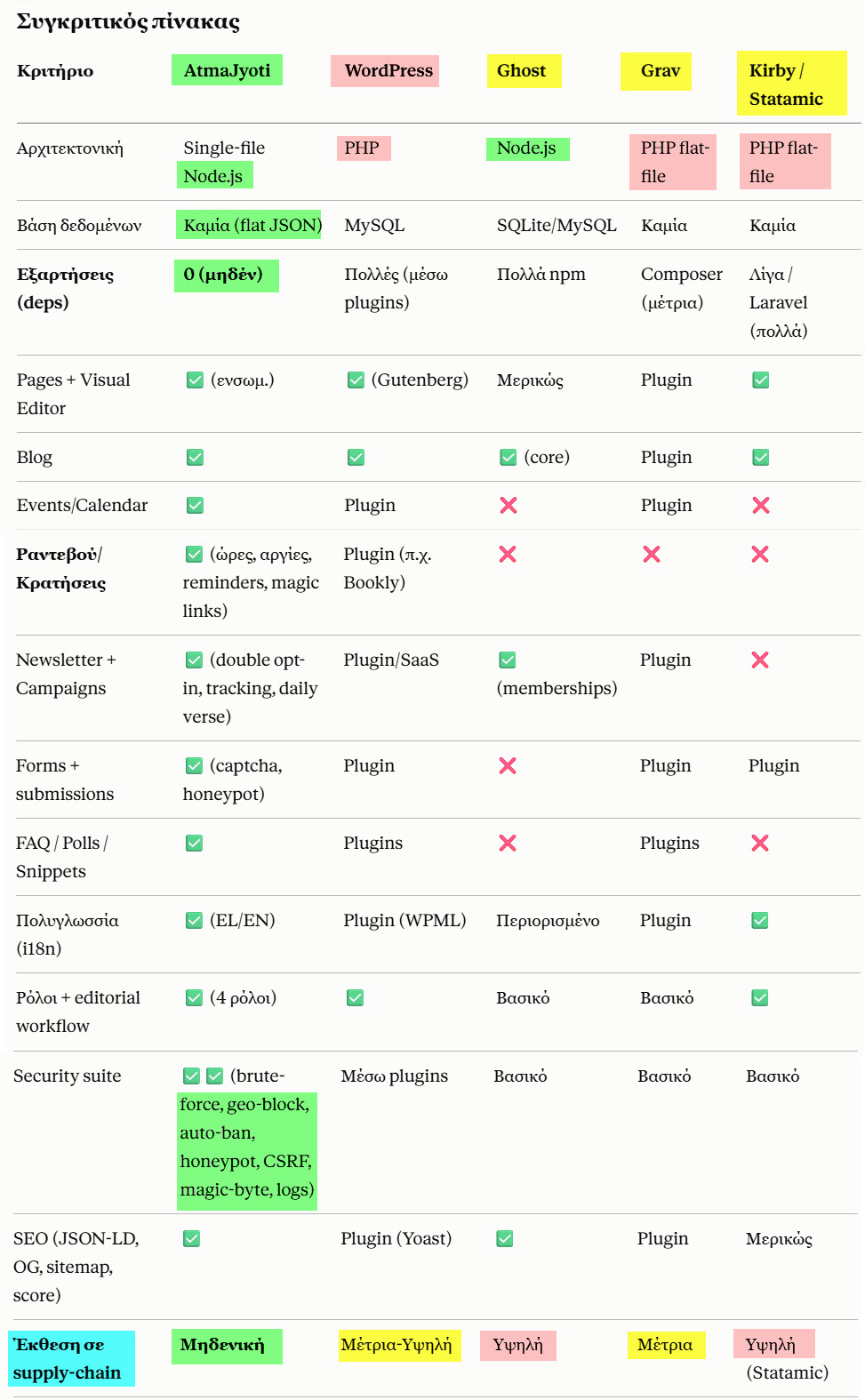
Task: Click the Kirby Πολυγλωσσία checkmark
Action: [760, 920]
